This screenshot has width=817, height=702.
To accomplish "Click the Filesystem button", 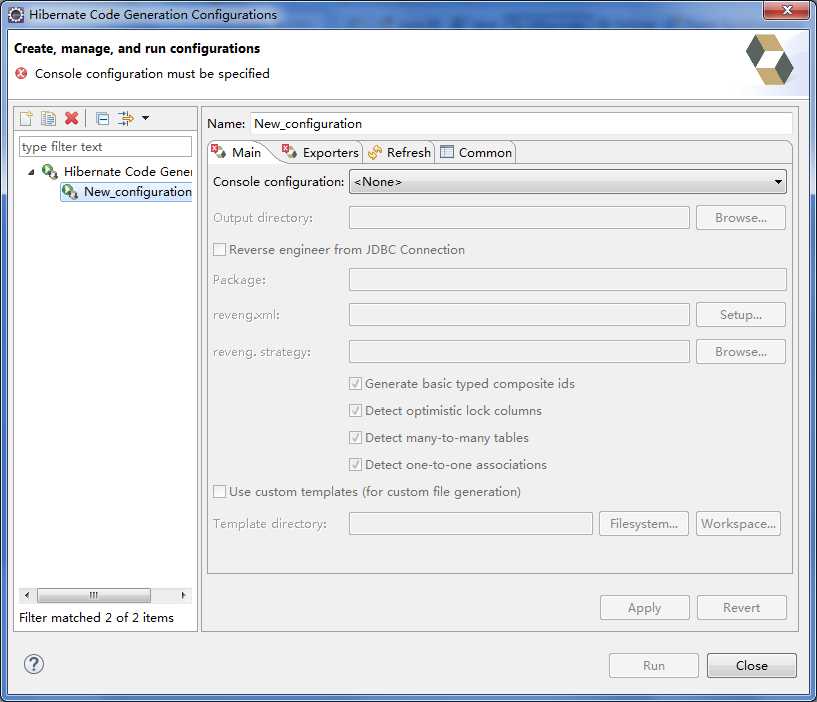I will pyautogui.click(x=643, y=524).
